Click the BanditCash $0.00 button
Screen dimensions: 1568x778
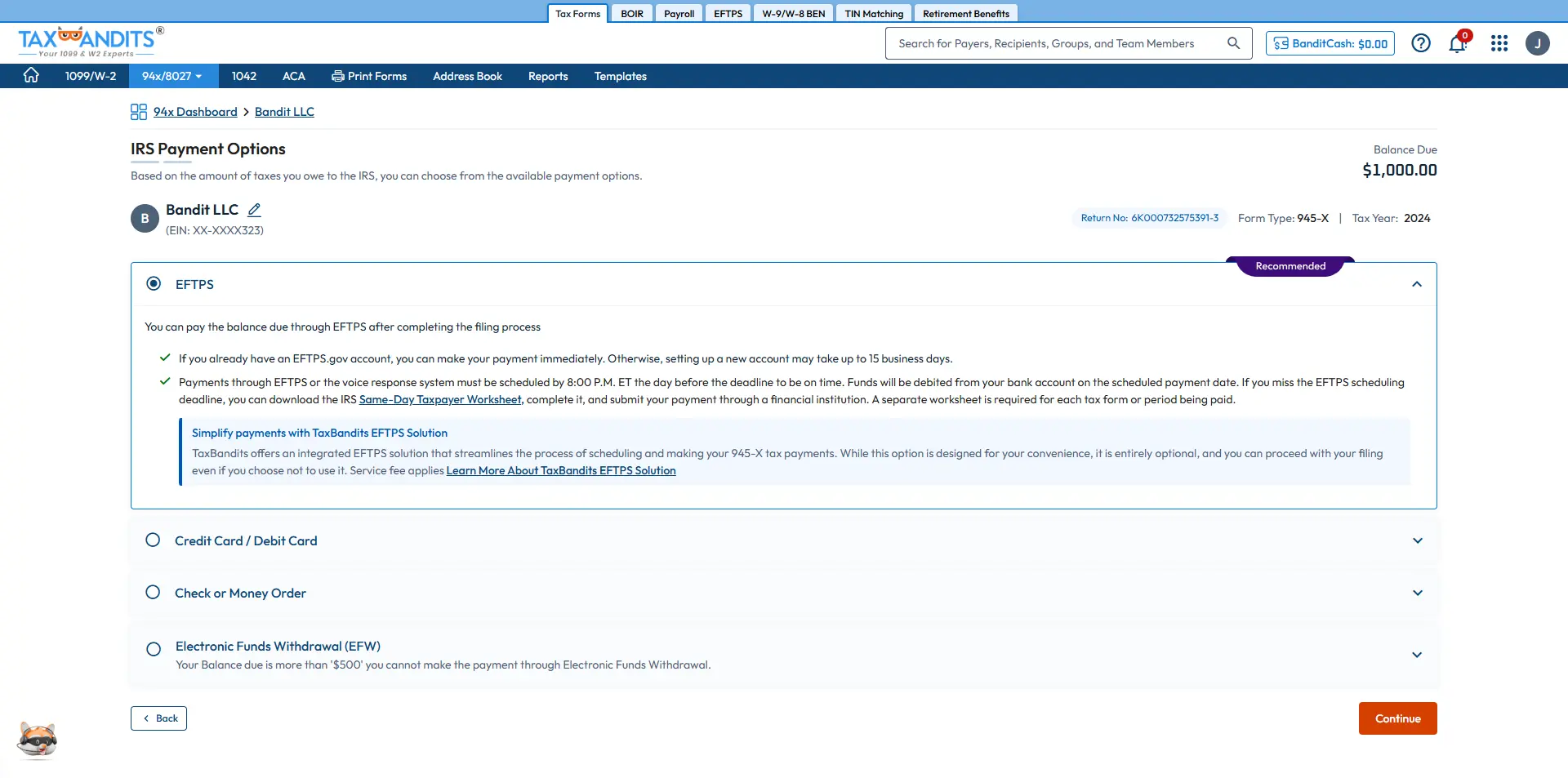coord(1330,43)
